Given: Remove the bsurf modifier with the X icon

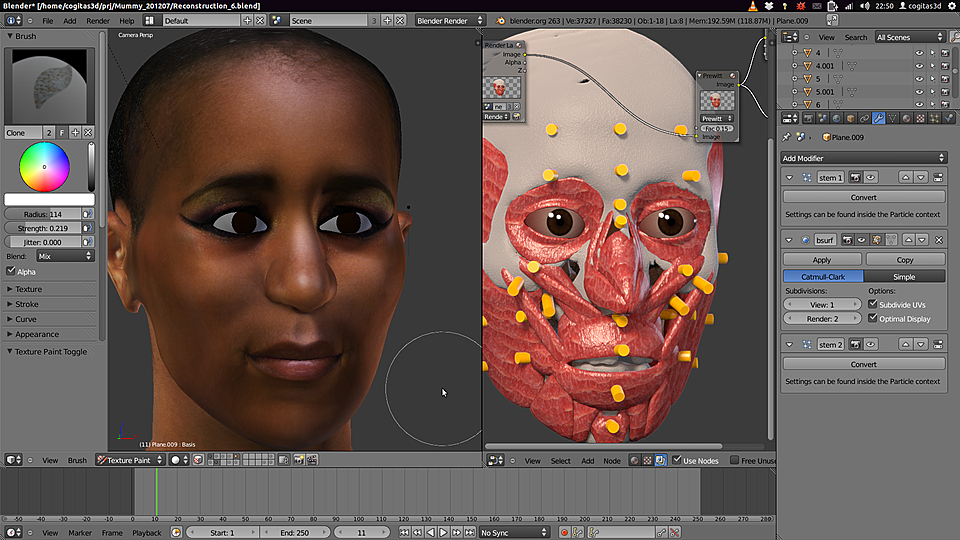Looking at the screenshot, I should [x=938, y=240].
